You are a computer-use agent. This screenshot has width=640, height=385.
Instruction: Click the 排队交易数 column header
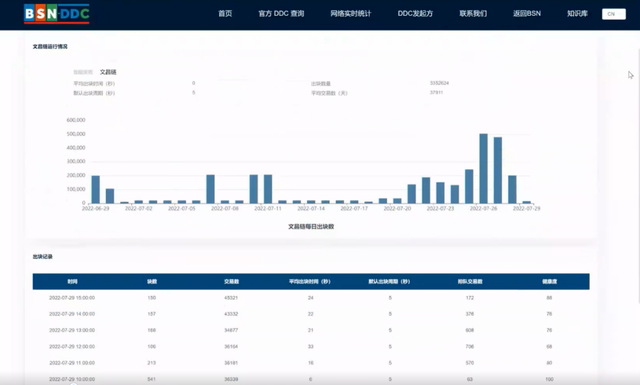tap(470, 281)
